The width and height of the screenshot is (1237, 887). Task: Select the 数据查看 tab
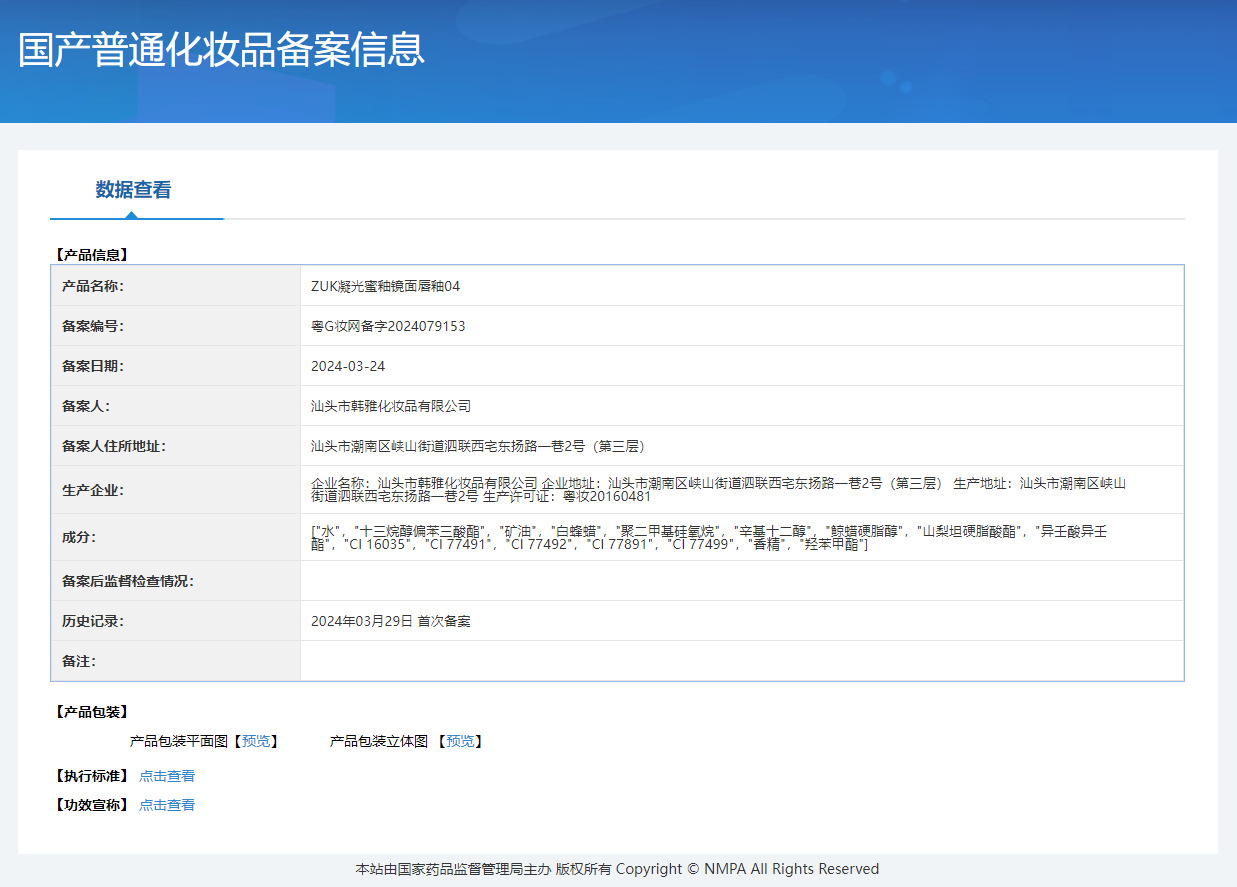coord(134,190)
